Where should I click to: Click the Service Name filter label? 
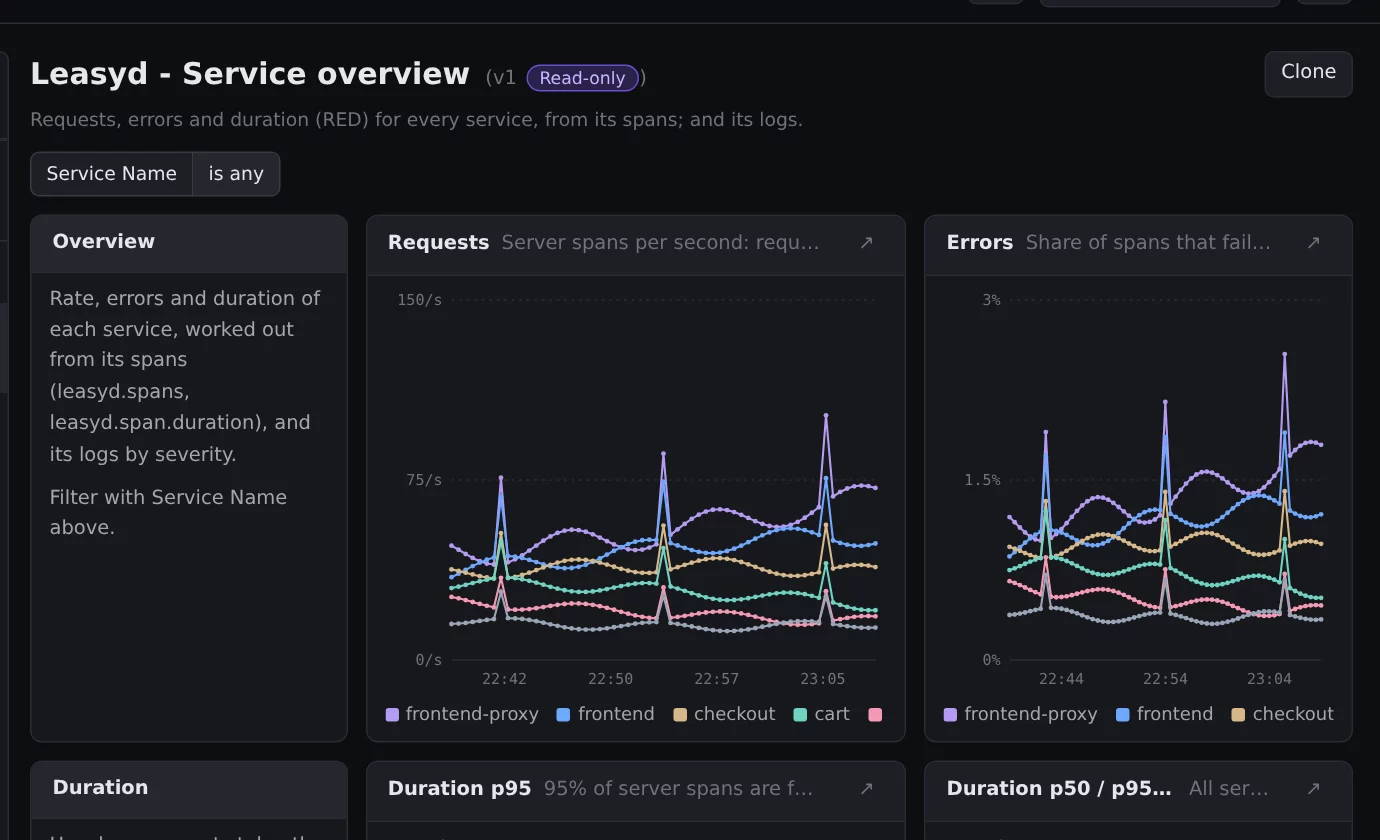click(111, 174)
